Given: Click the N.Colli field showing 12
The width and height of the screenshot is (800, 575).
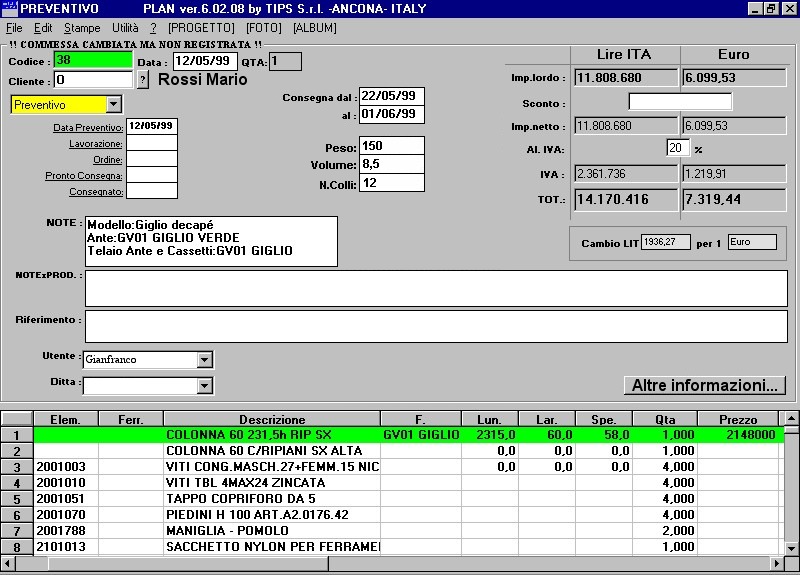Looking at the screenshot, I should (x=391, y=183).
